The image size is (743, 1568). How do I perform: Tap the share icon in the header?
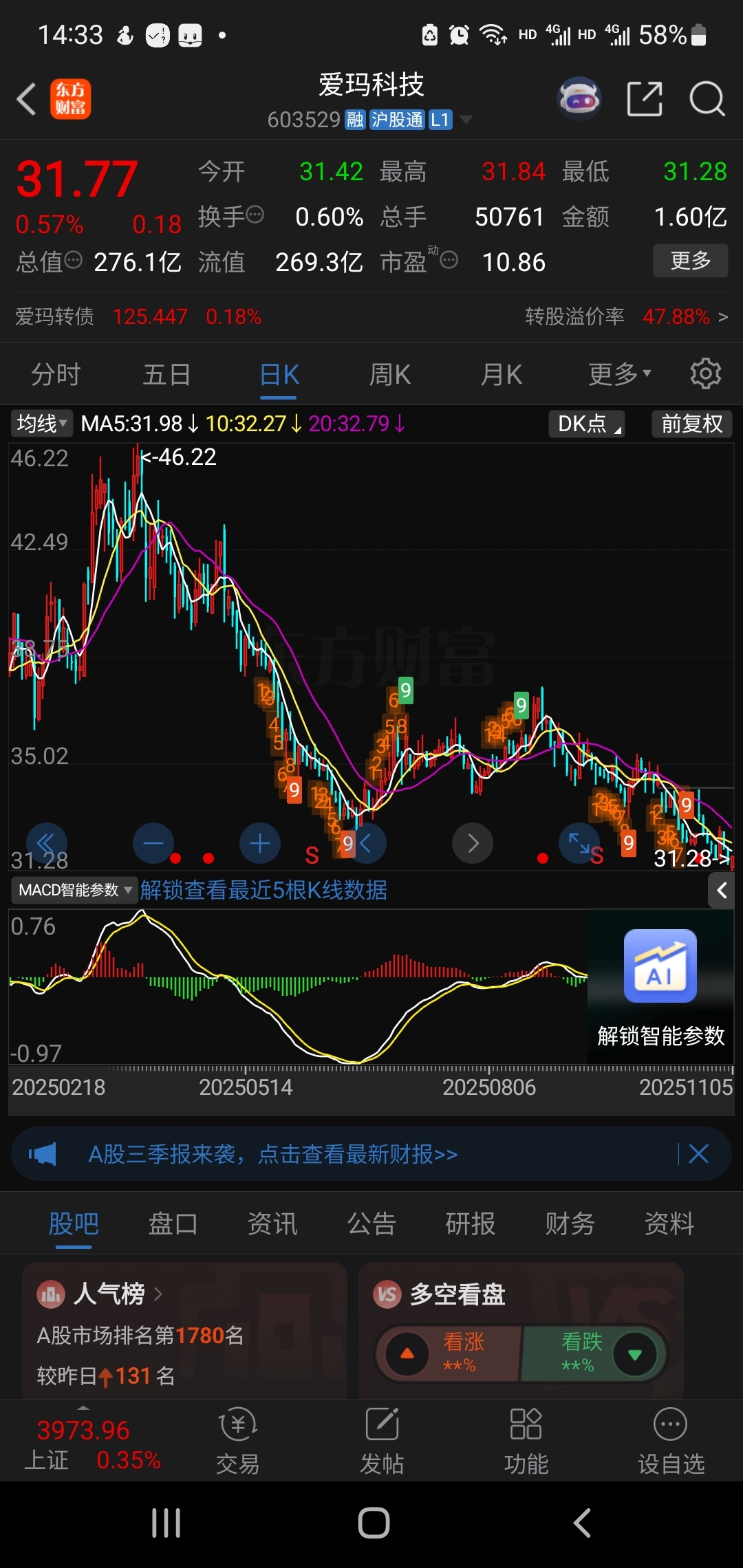tap(645, 99)
